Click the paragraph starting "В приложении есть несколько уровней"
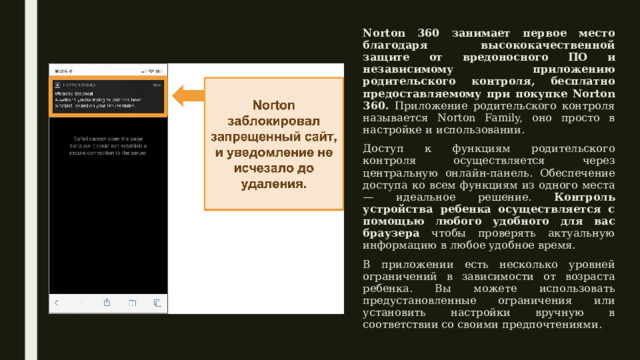Image resolution: width=640 pixels, height=360 pixels. 489,294
